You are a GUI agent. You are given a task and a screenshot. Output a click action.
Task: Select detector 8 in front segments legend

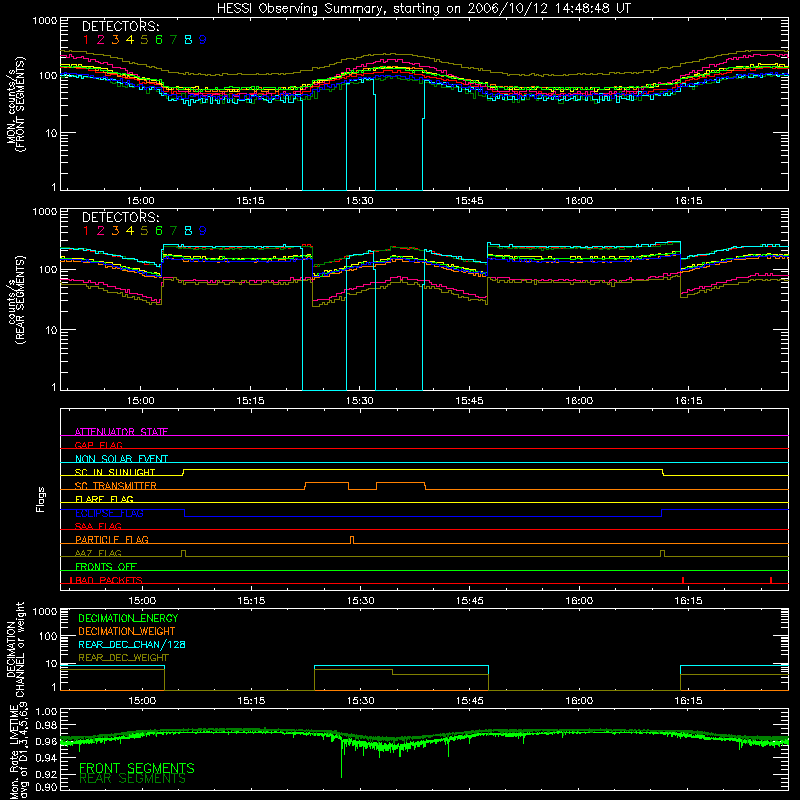tap(188, 40)
